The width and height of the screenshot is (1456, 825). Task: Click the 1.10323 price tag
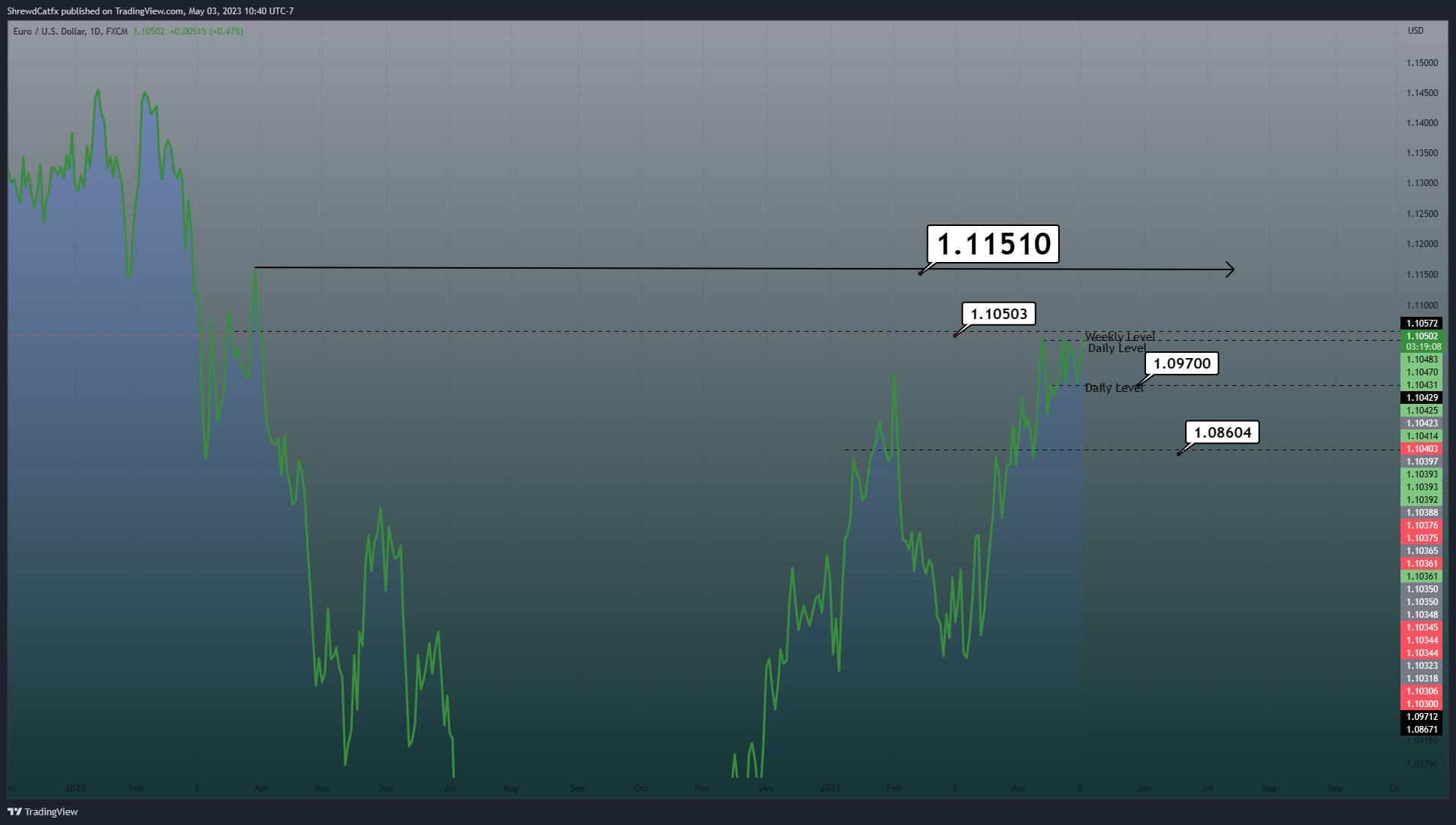click(1421, 666)
